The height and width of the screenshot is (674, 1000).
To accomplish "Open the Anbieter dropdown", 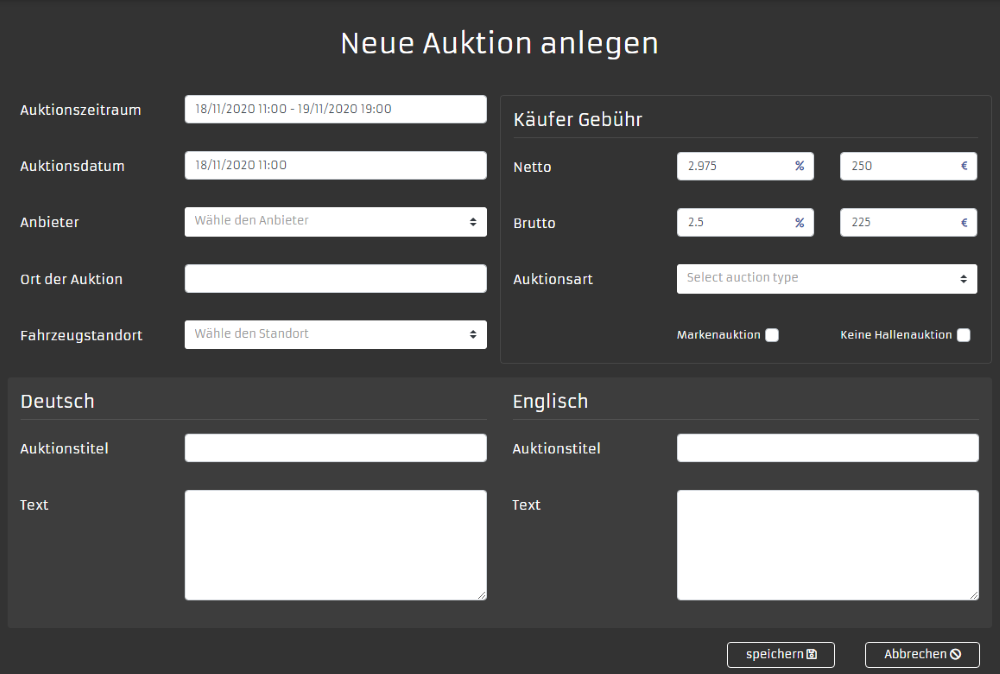I will (x=335, y=222).
